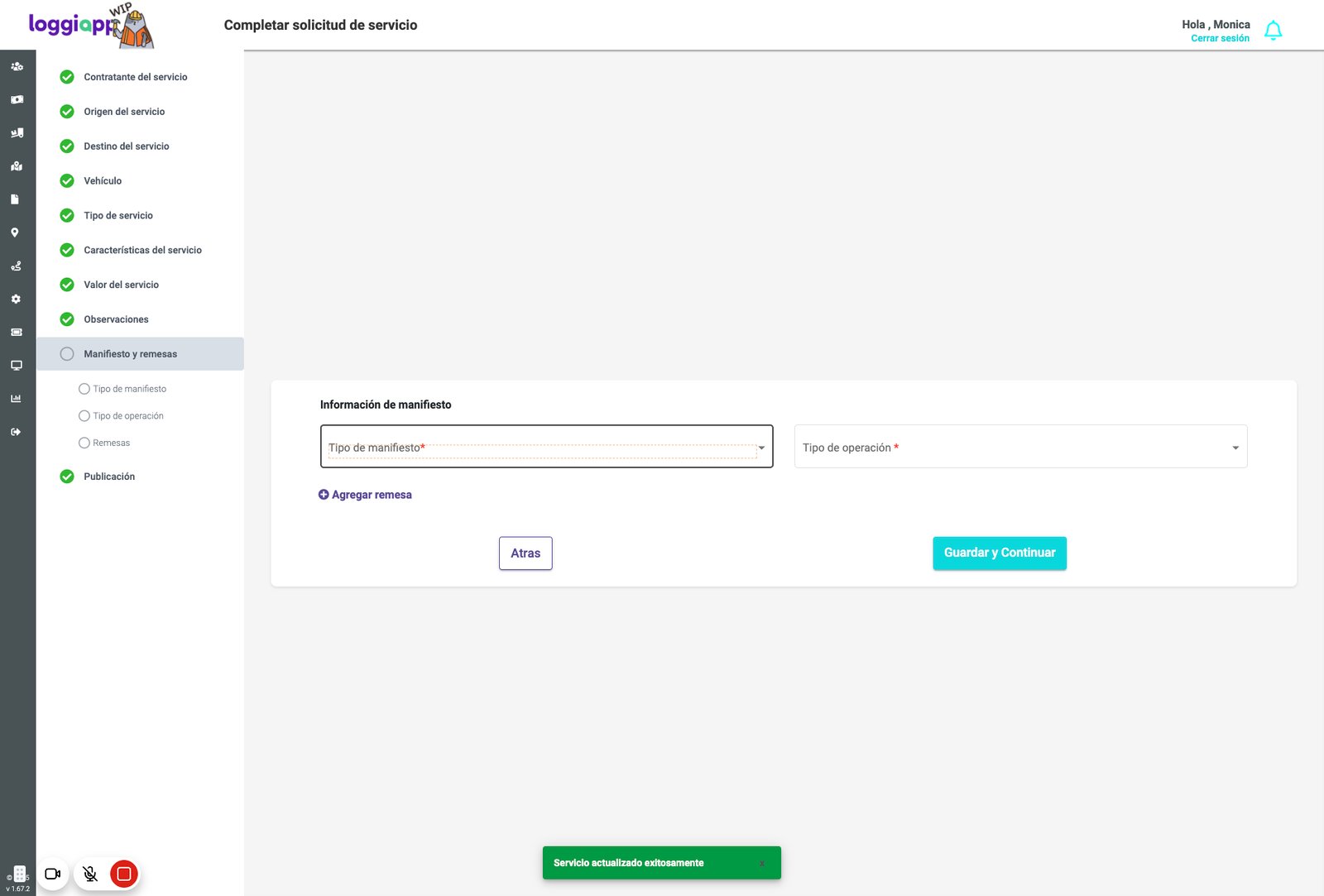Image resolution: width=1324 pixels, height=896 pixels.
Task: Click the ticket sidebar icon
Action: (x=17, y=332)
